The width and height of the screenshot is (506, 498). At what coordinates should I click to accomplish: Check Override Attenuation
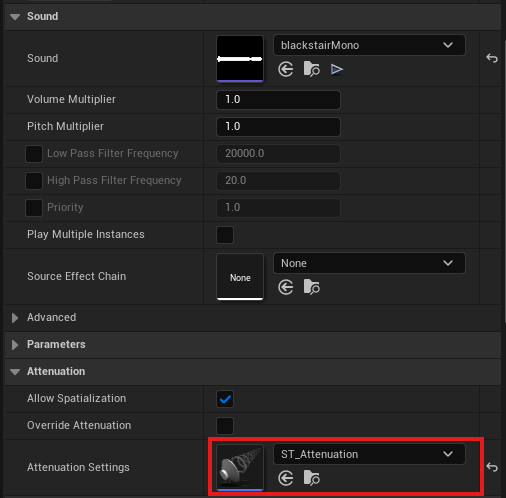pos(225,426)
